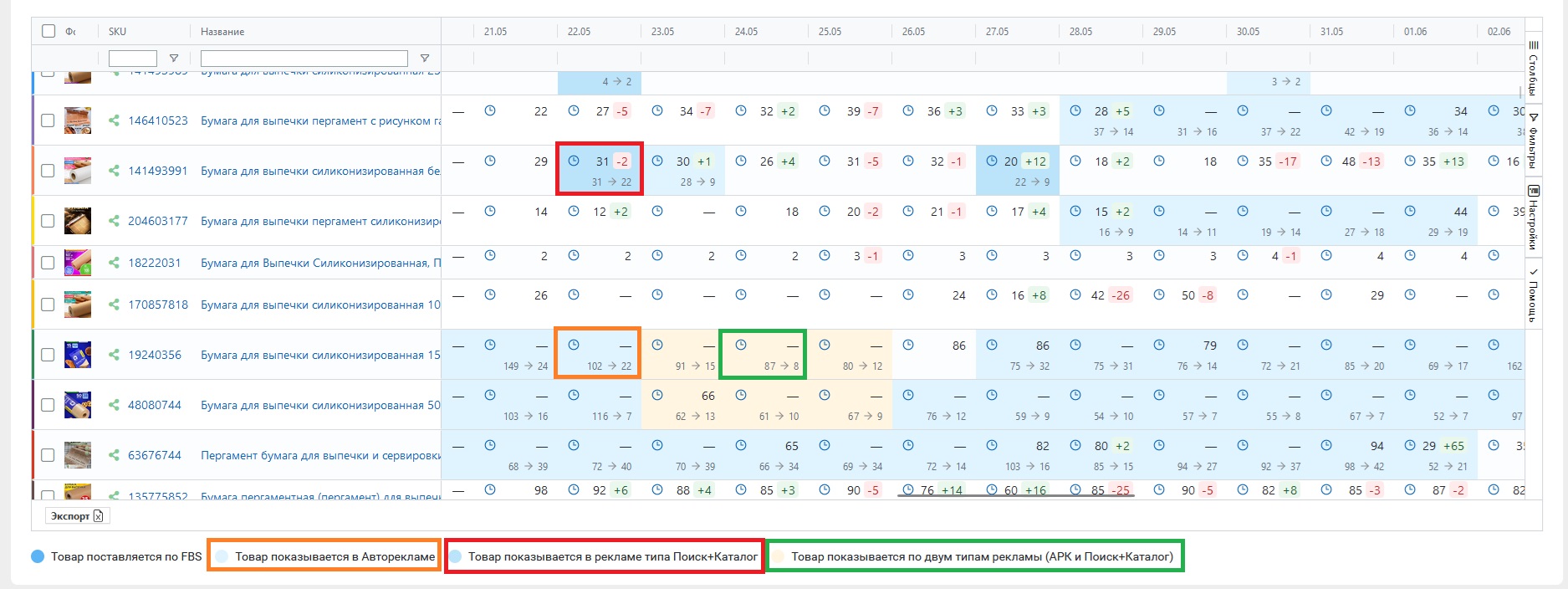Click the Название column filter funnel icon
Image resolution: width=1568 pixels, height=589 pixels.
point(425,59)
